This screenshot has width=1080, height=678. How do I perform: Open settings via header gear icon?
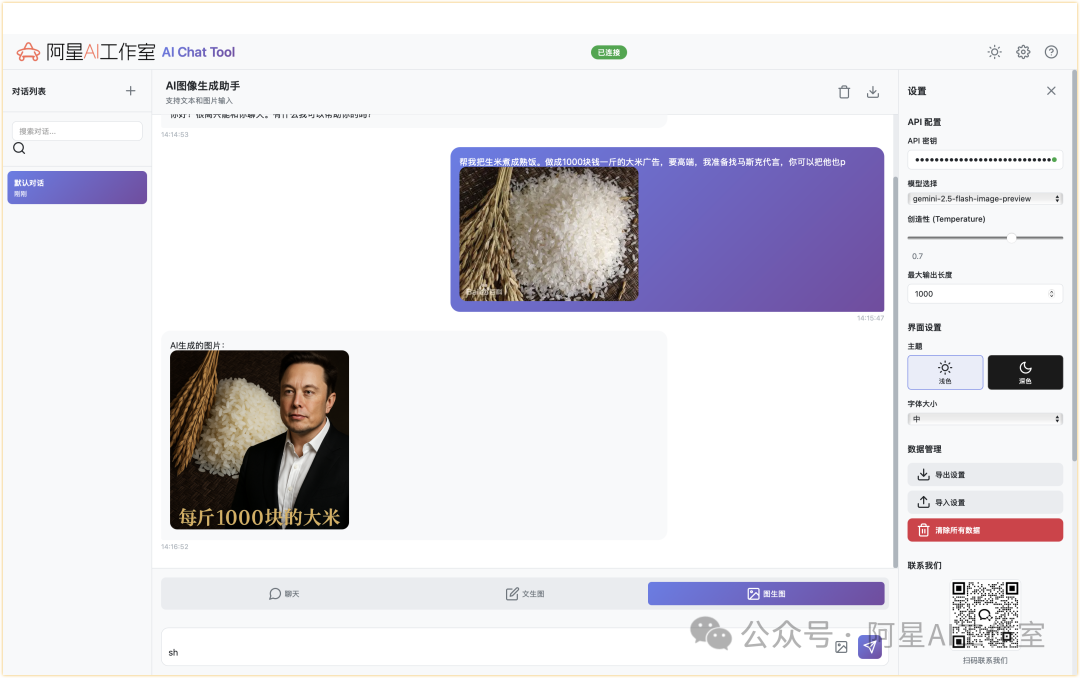coord(1023,52)
